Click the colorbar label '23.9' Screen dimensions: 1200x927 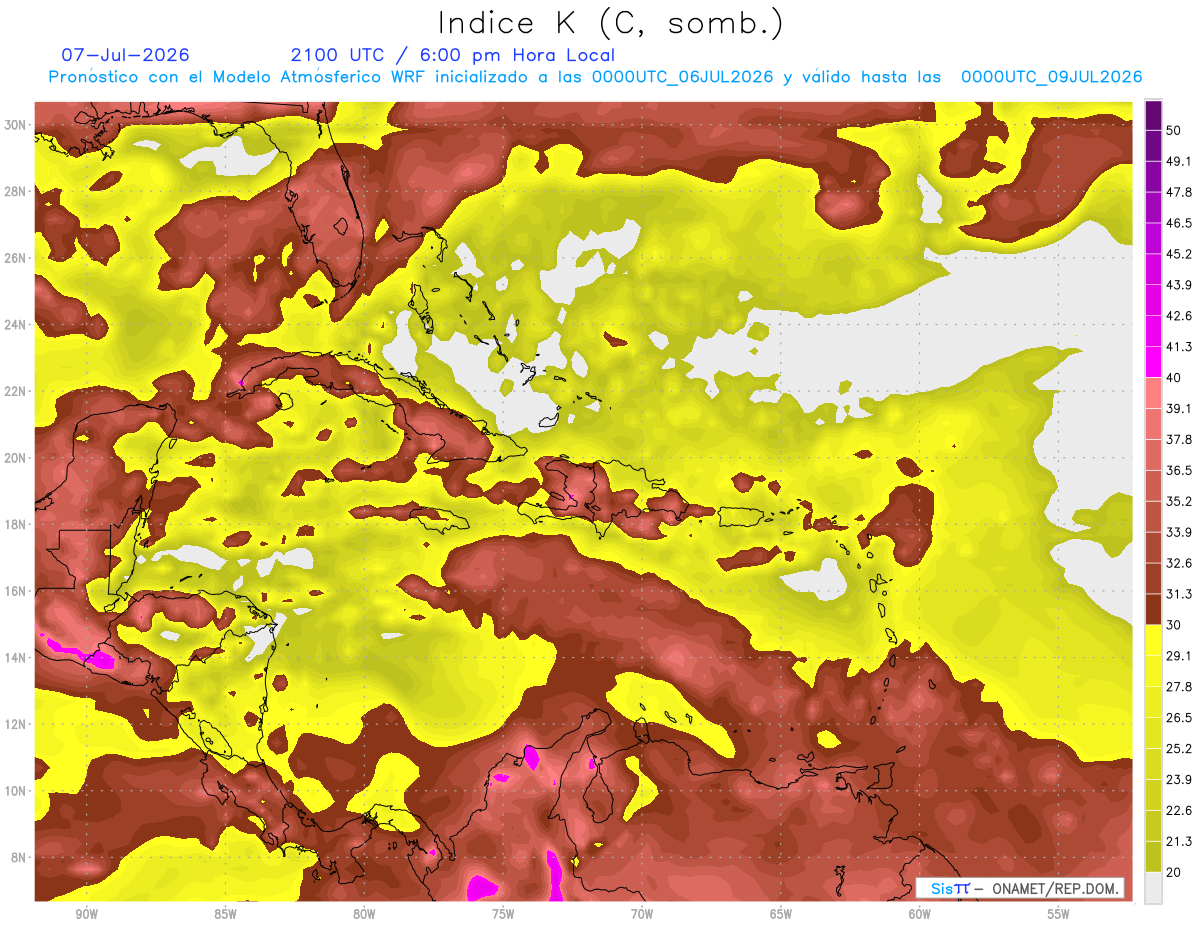(x=1178, y=780)
